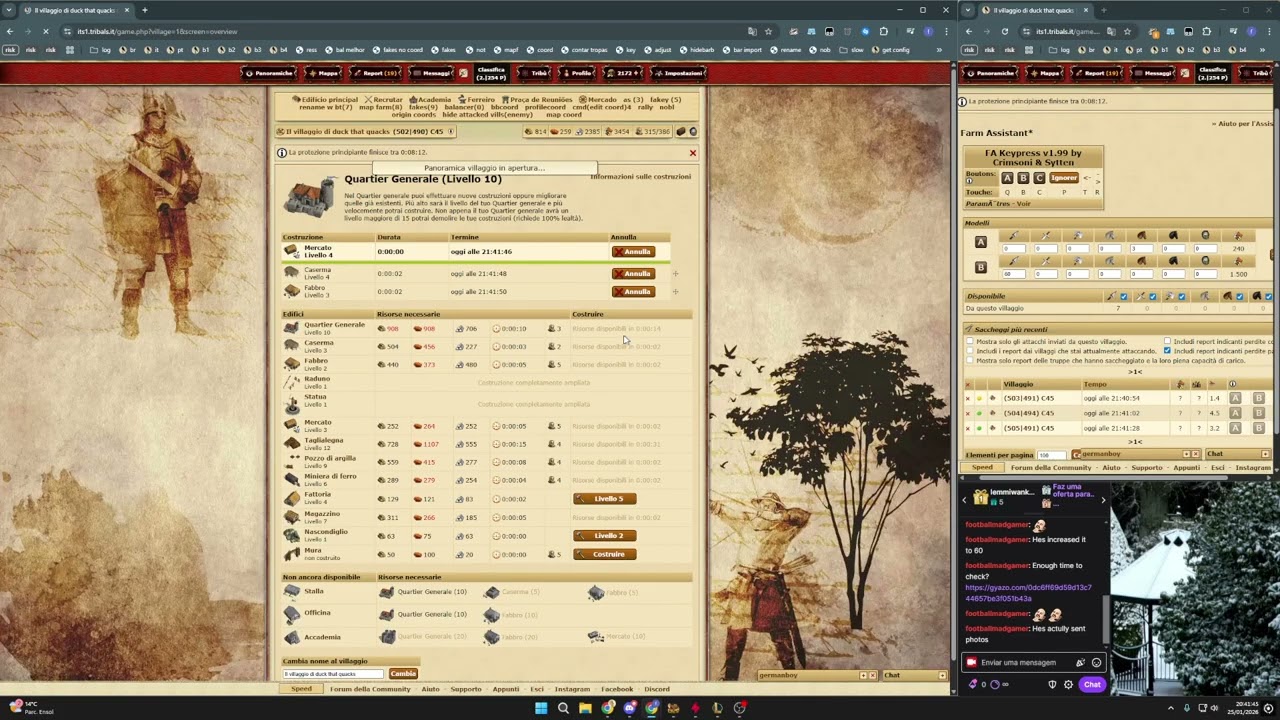1280x720 pixels.
Task: Click the wood resource counter 814
Action: (x=536, y=132)
